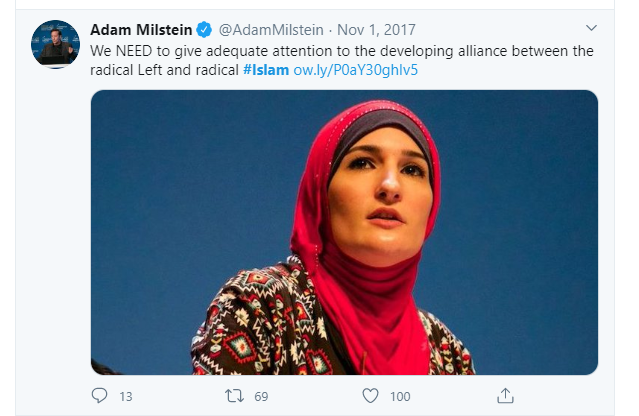639x416 pixels.
Task: Click the retweet count 69
Action: coord(261,397)
